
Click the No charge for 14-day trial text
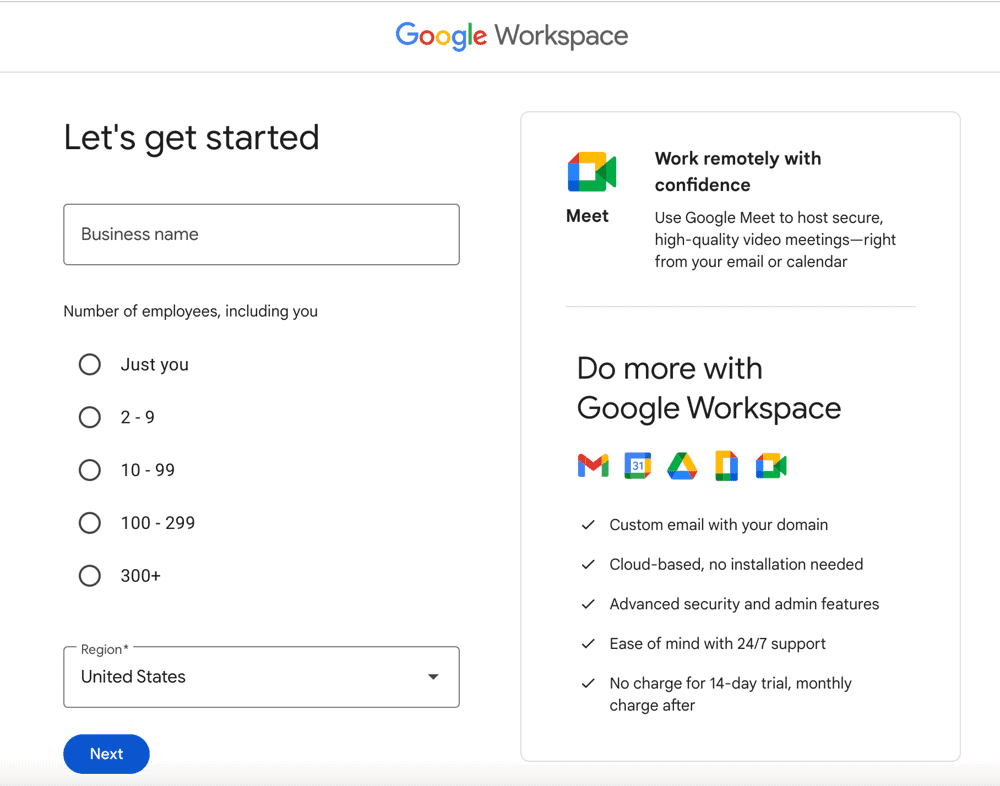(730, 694)
